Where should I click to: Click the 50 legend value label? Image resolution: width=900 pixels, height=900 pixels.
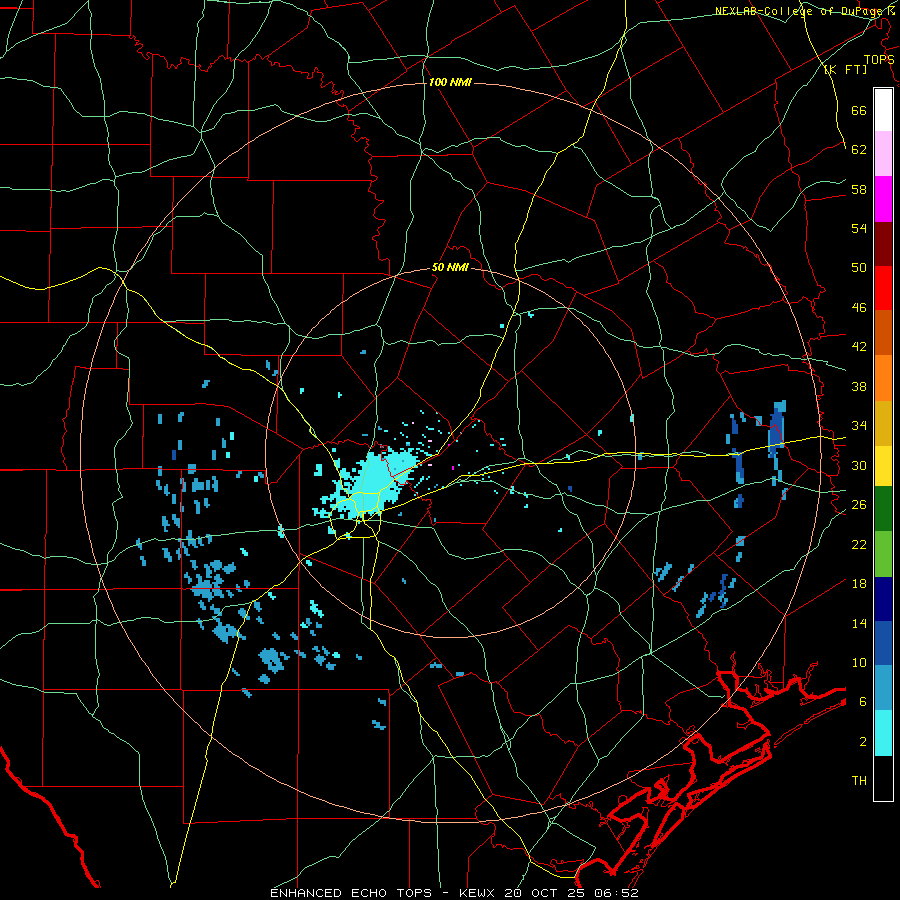click(859, 267)
